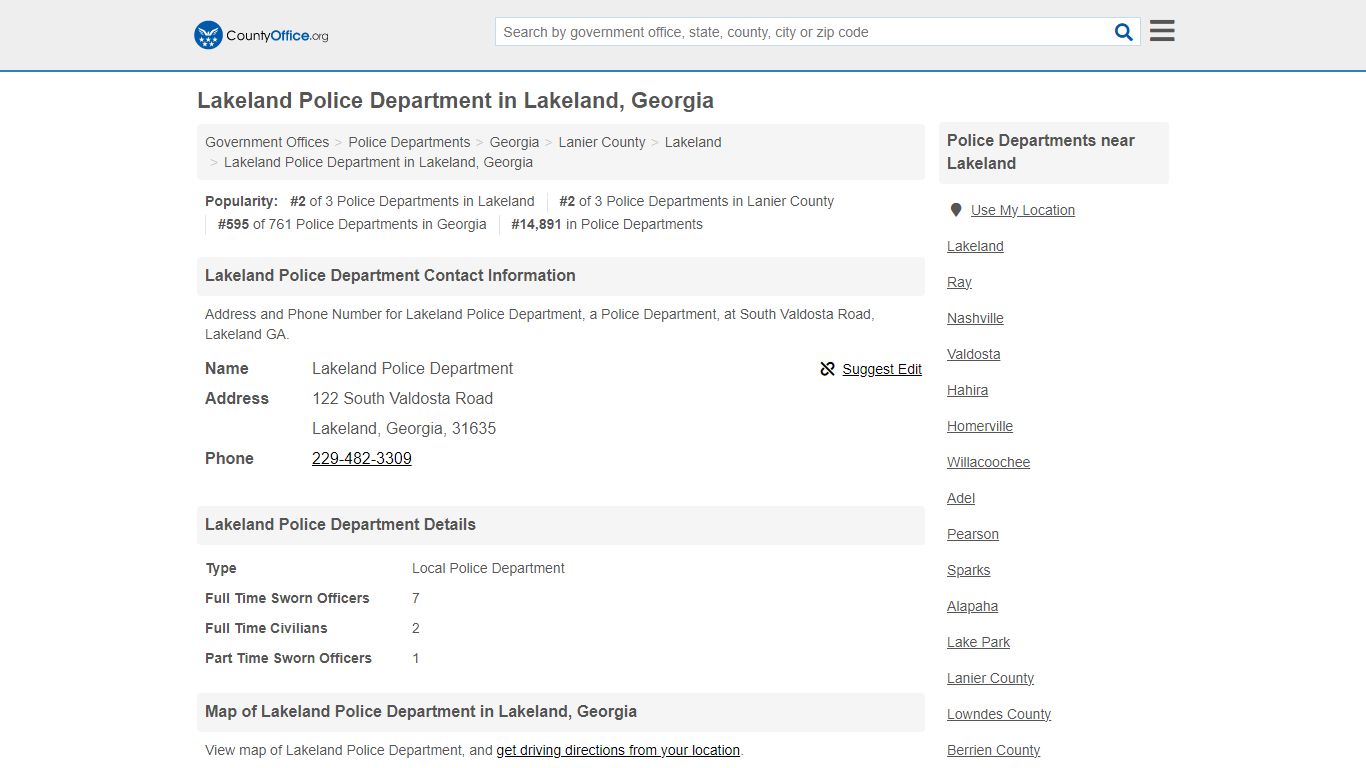1366x768 pixels.
Task: Click the Suggest Edit broken-link icon
Action: point(827,369)
